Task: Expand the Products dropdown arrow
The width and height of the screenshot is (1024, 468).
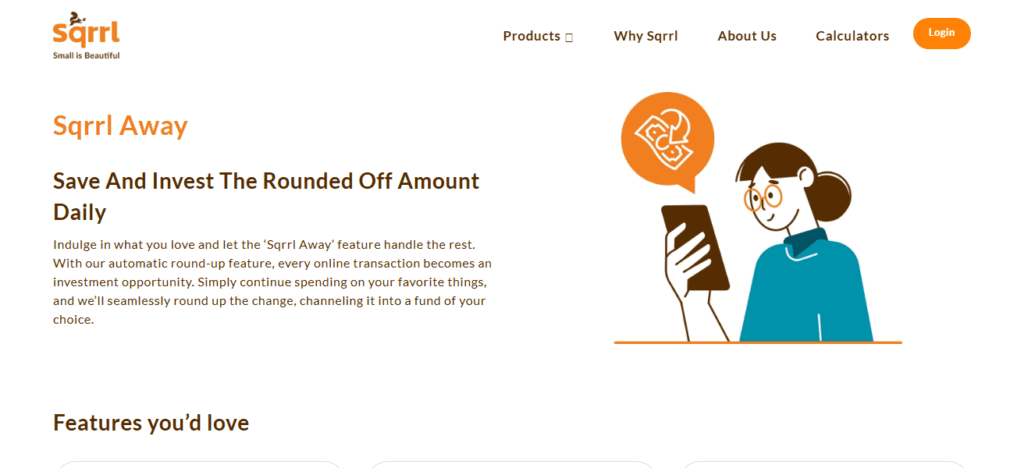Action: 569,37
